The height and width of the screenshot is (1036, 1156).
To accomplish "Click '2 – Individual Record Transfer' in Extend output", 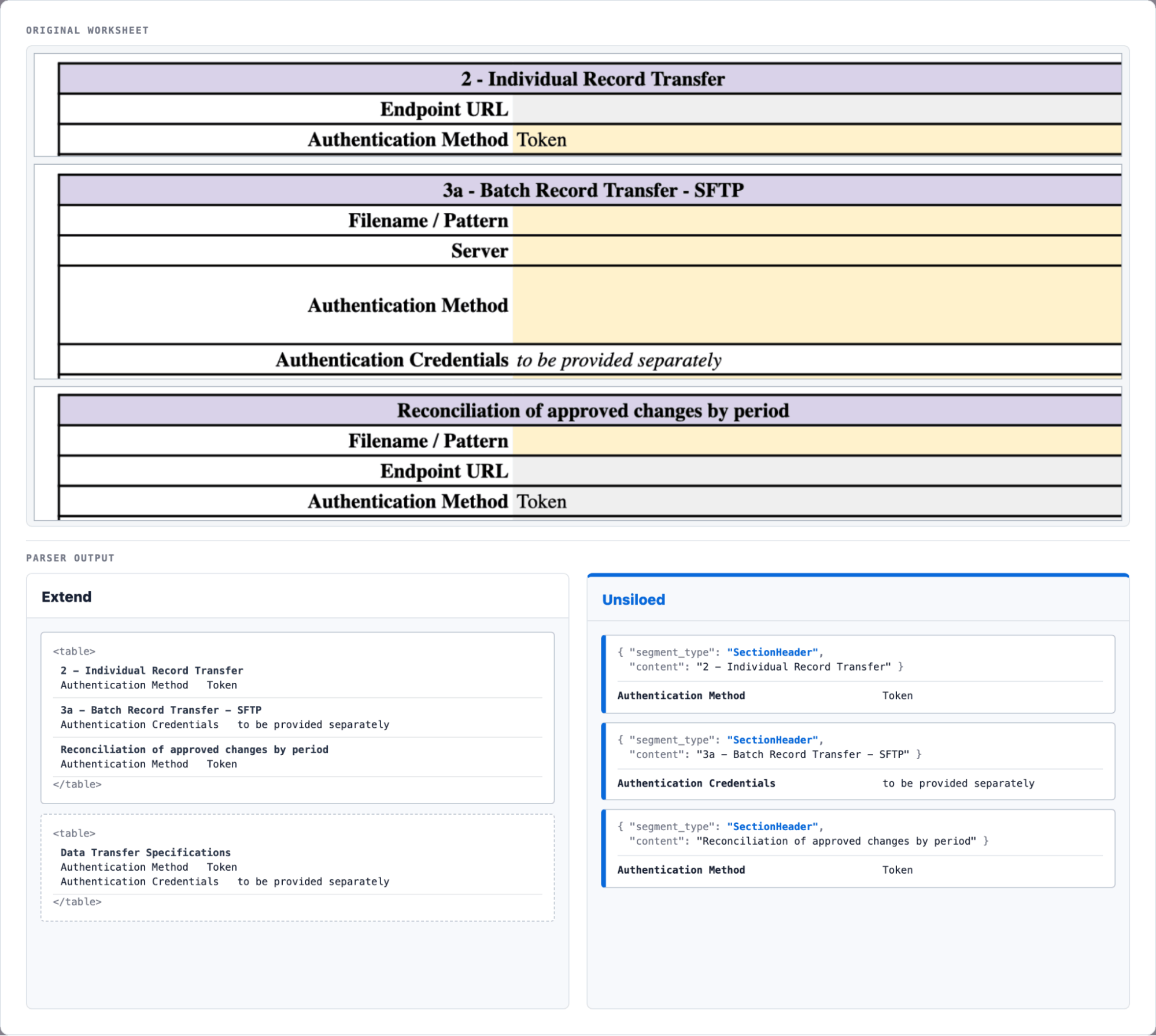I will coord(152,671).
